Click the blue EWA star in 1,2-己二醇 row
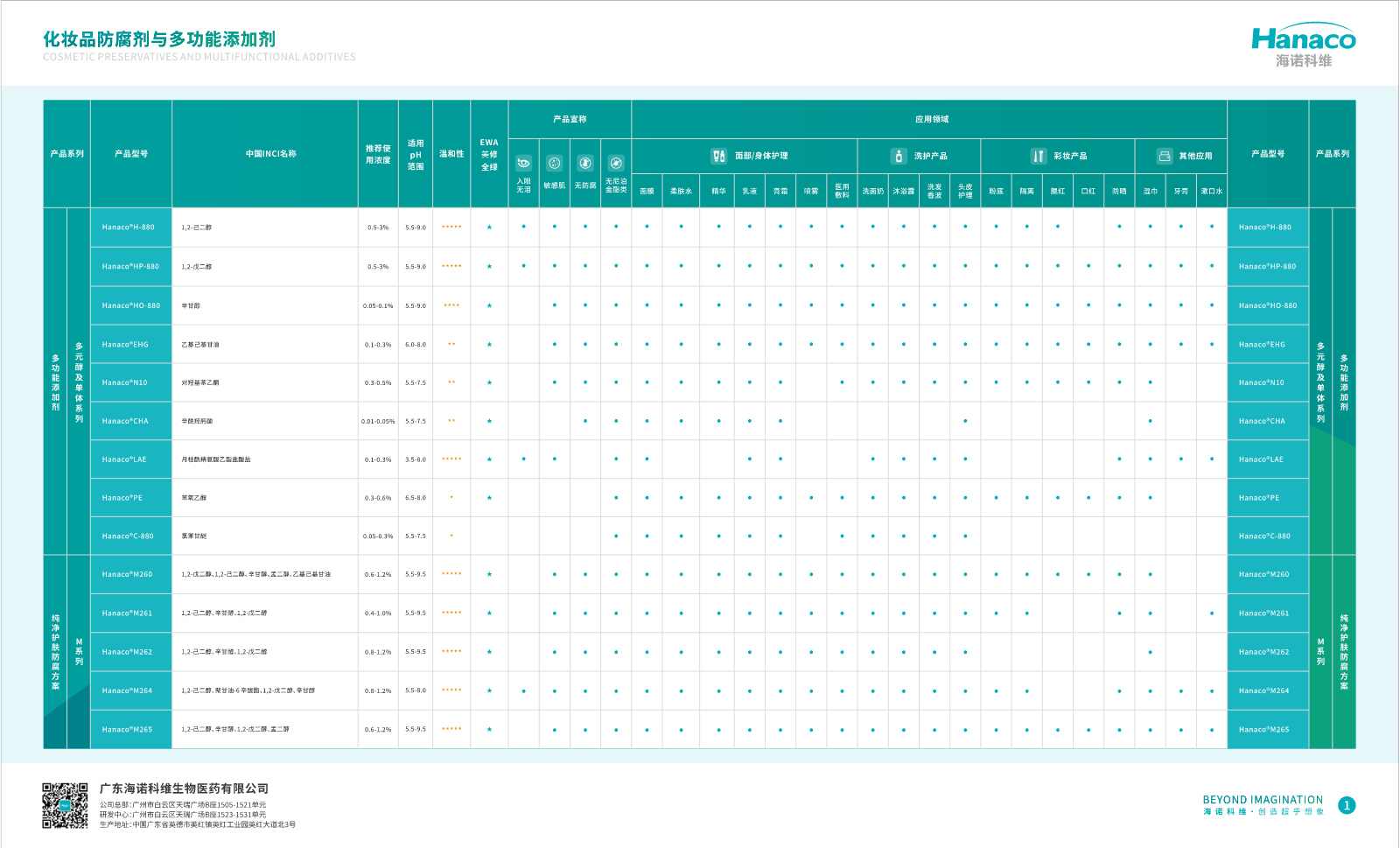The width and height of the screenshot is (1400, 848). [x=489, y=227]
